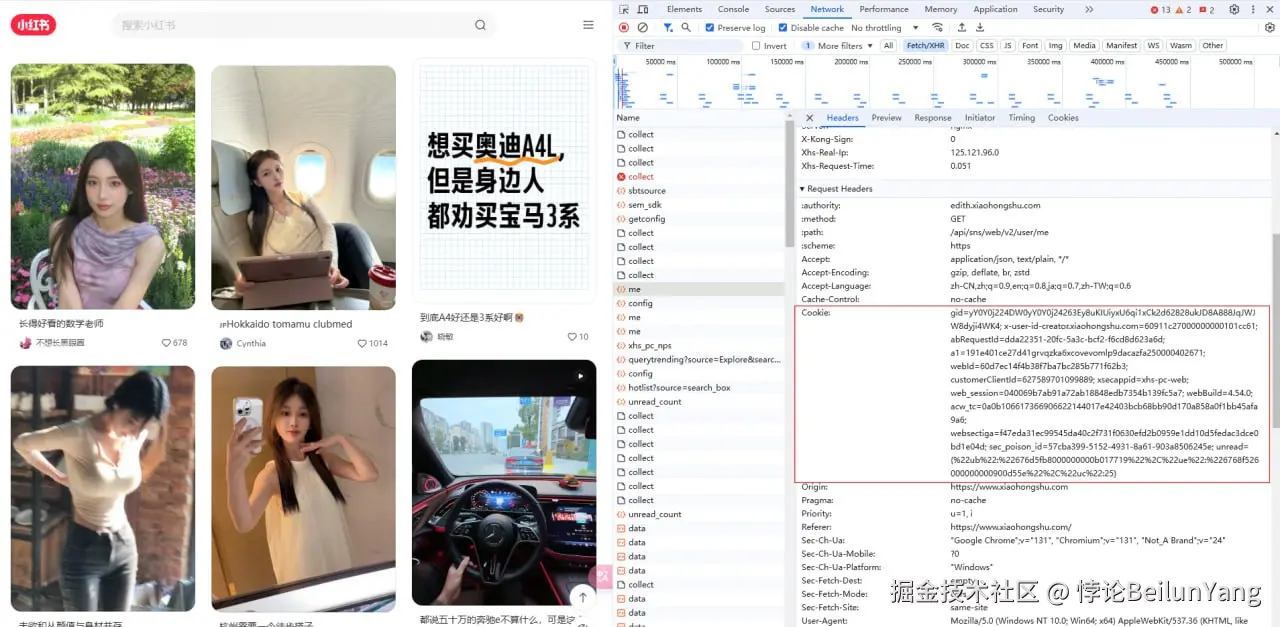Select the JS filter
Screen dimensions: 1280x627
tap(1008, 46)
